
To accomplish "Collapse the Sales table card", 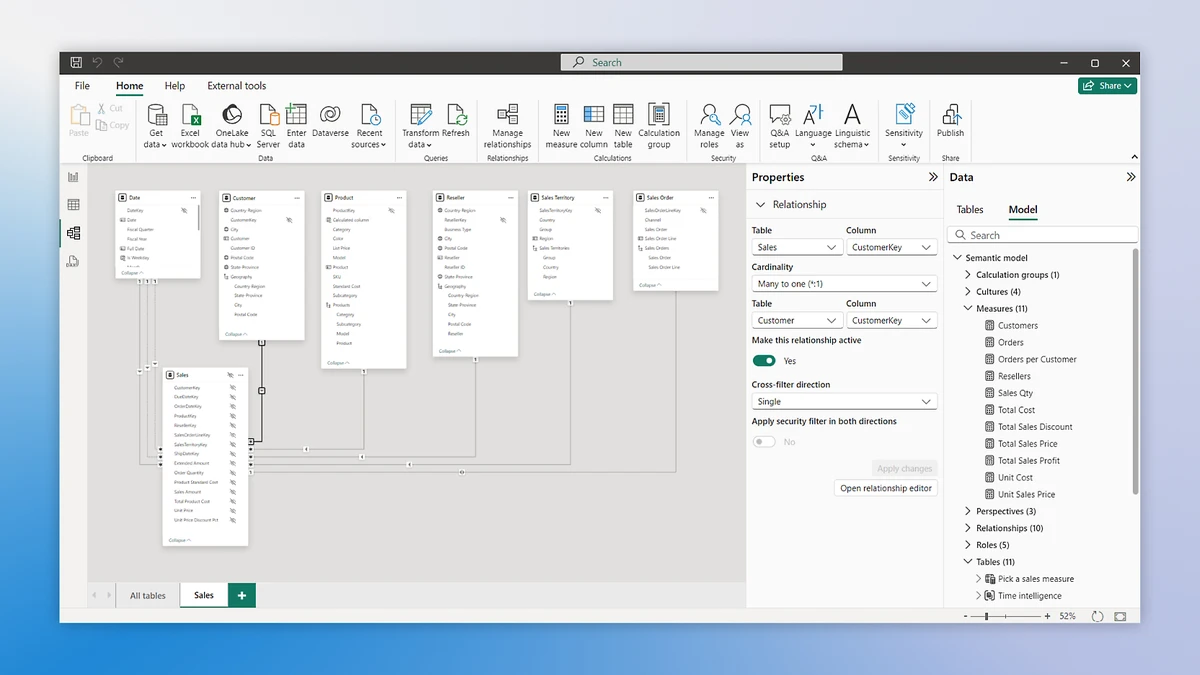I will 181,540.
